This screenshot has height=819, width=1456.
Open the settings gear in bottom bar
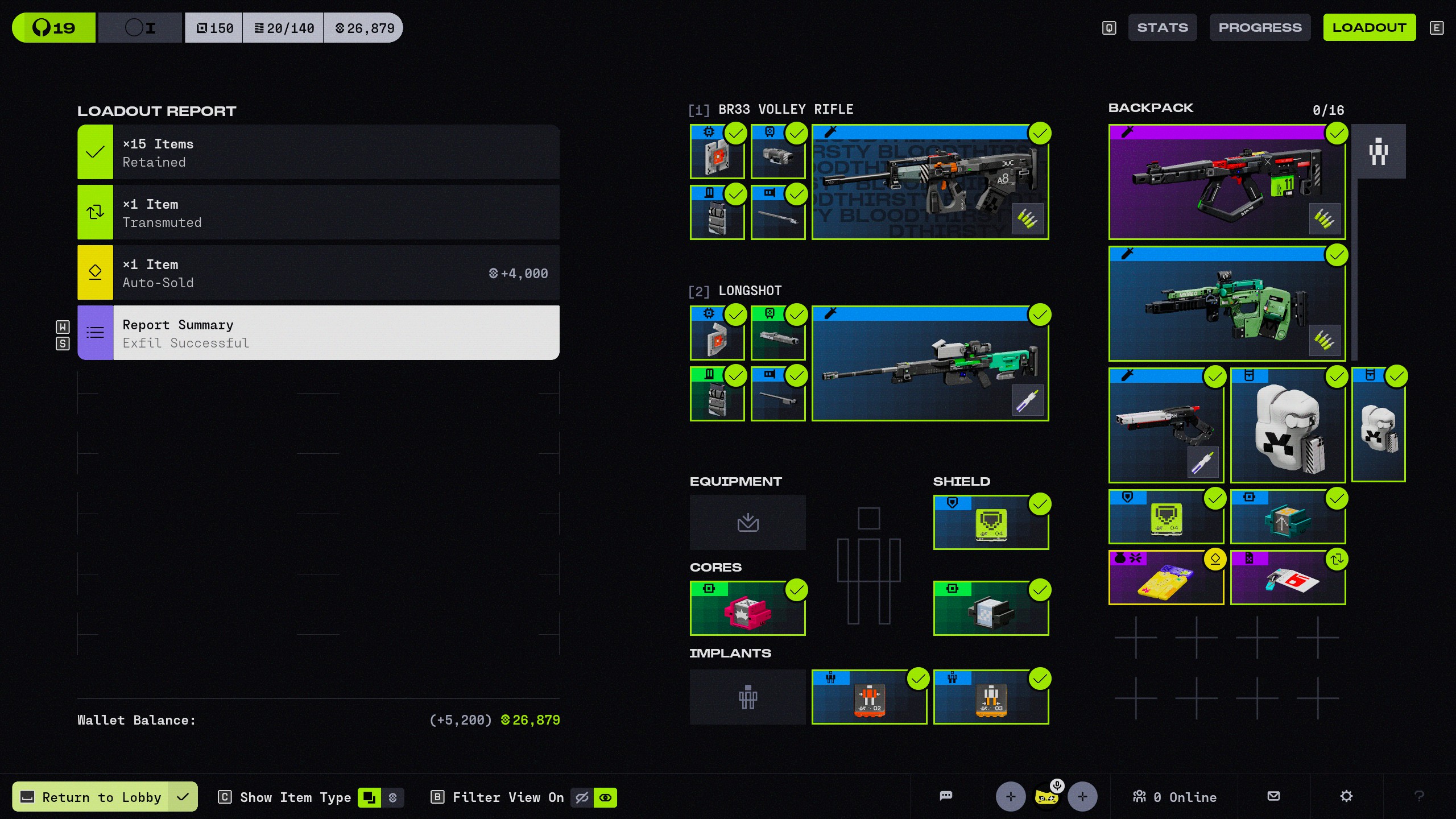tap(1346, 796)
